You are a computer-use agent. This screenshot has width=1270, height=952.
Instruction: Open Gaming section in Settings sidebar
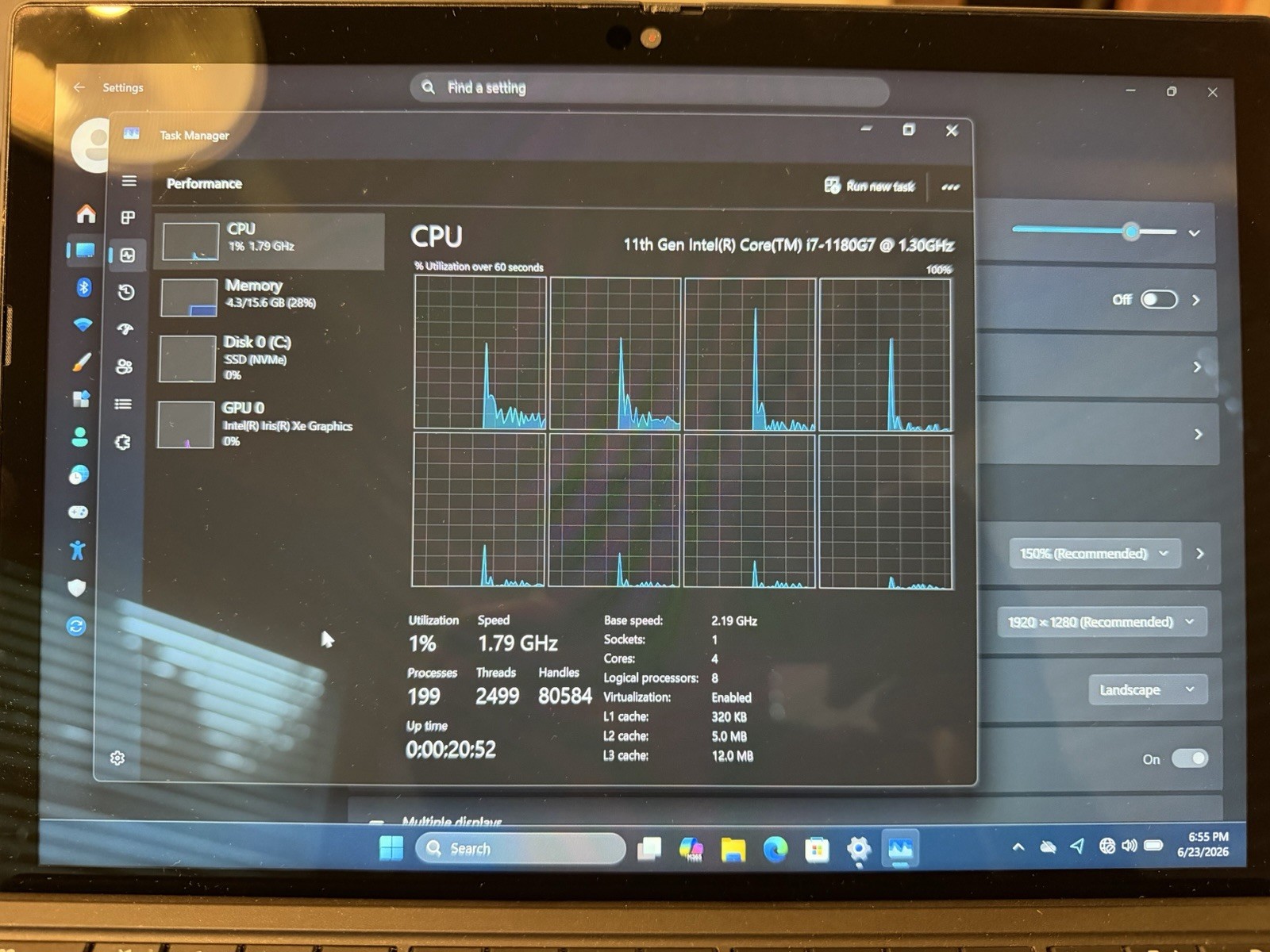click(x=78, y=512)
